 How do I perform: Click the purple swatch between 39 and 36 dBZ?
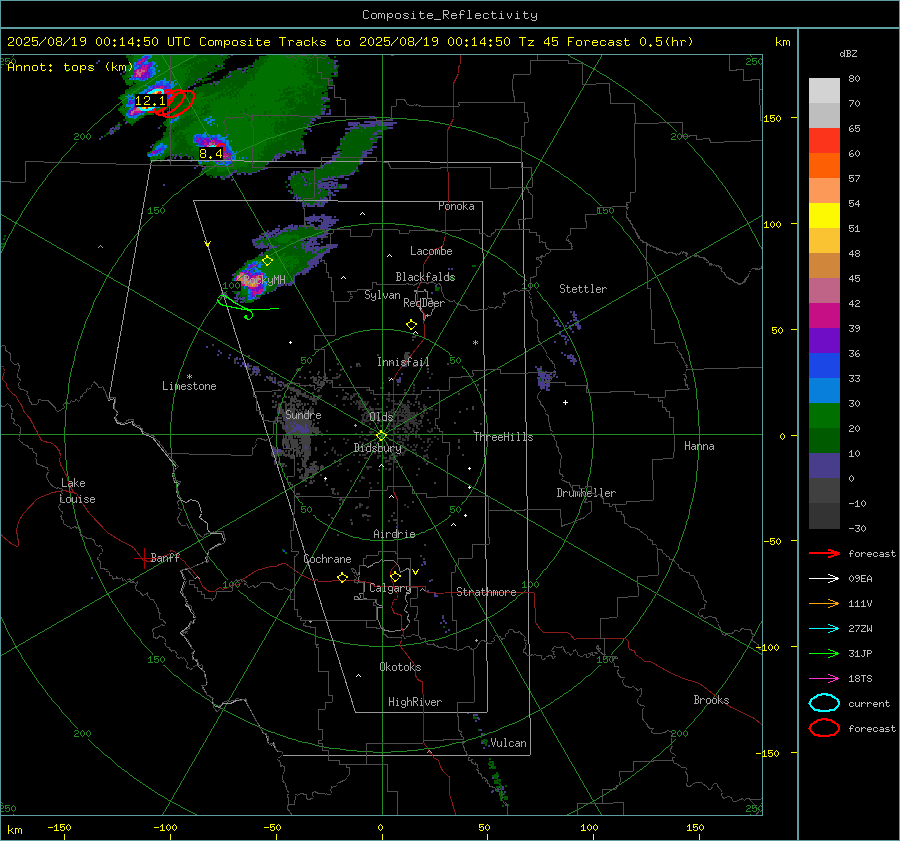(824, 340)
